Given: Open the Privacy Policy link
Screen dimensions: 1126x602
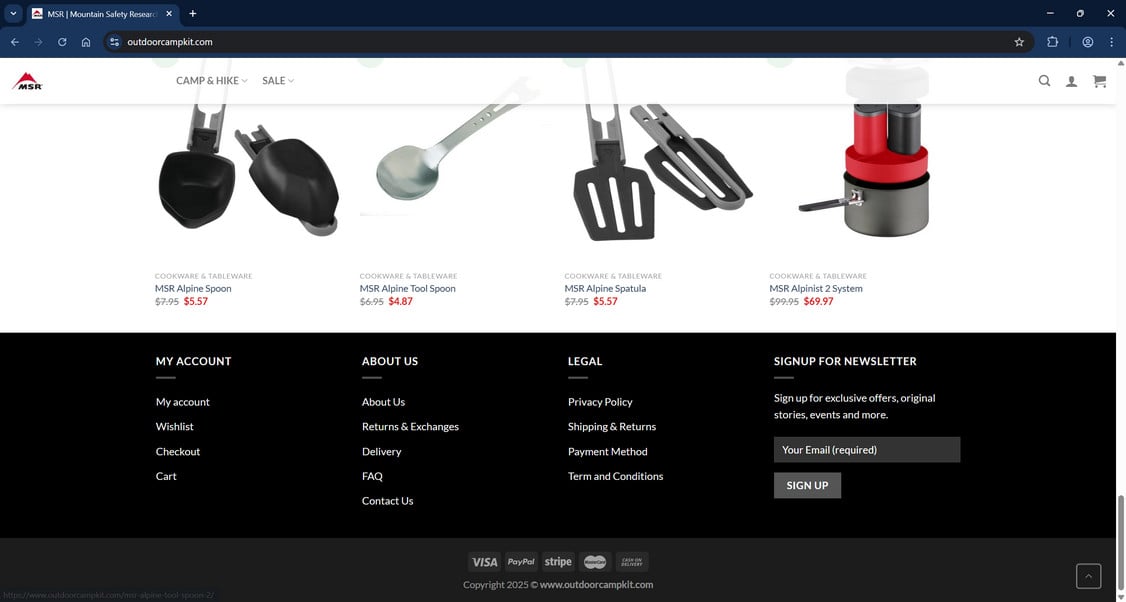Looking at the screenshot, I should click(x=600, y=402).
